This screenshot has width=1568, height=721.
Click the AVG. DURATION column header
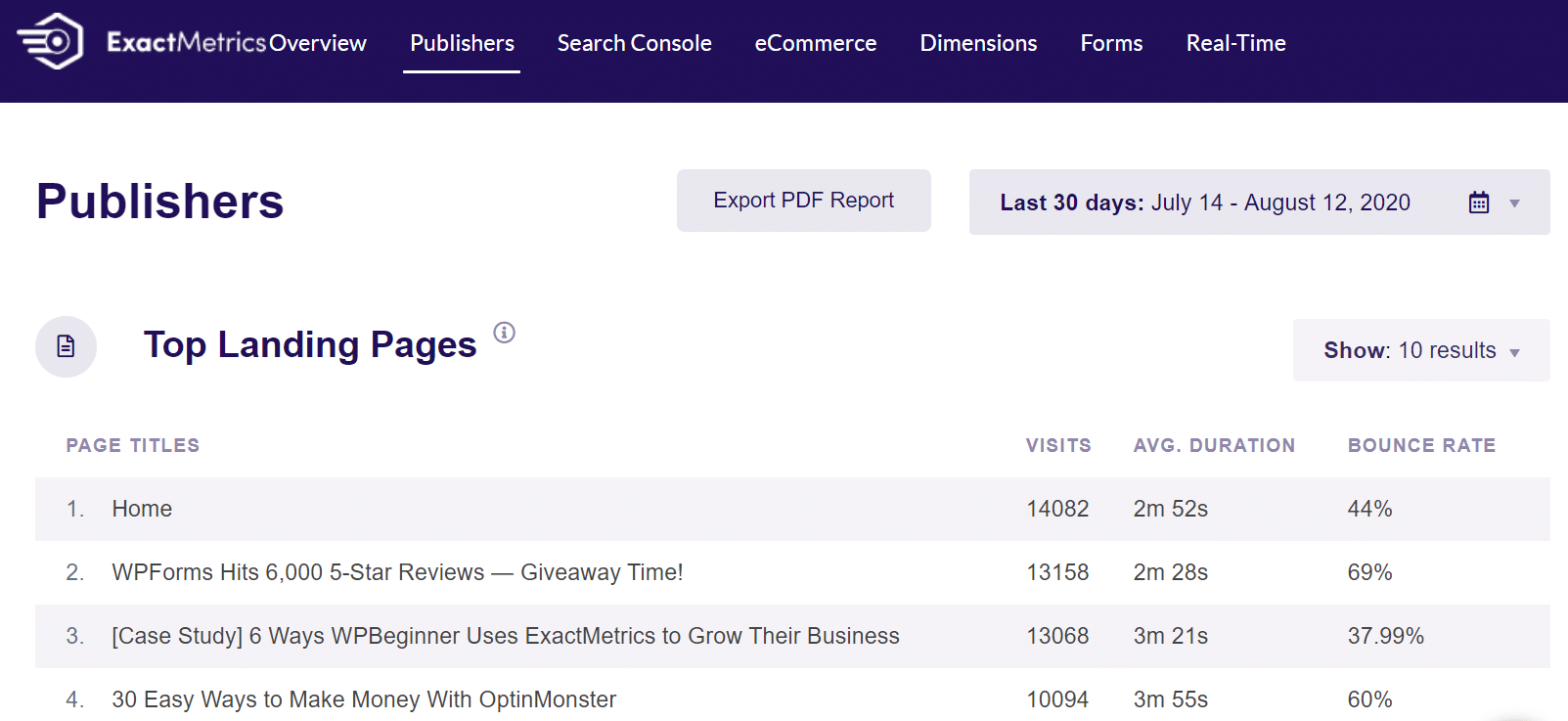[1214, 445]
